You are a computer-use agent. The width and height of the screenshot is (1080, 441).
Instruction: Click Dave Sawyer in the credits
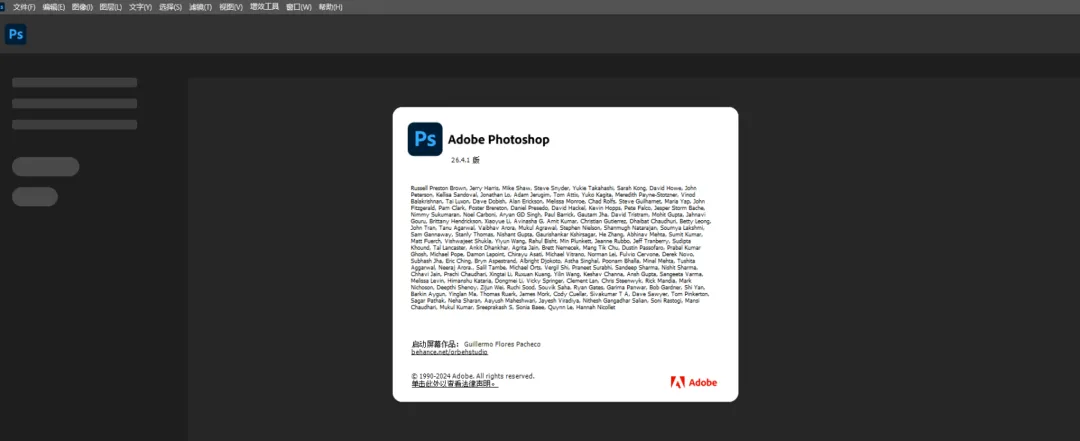coord(650,294)
